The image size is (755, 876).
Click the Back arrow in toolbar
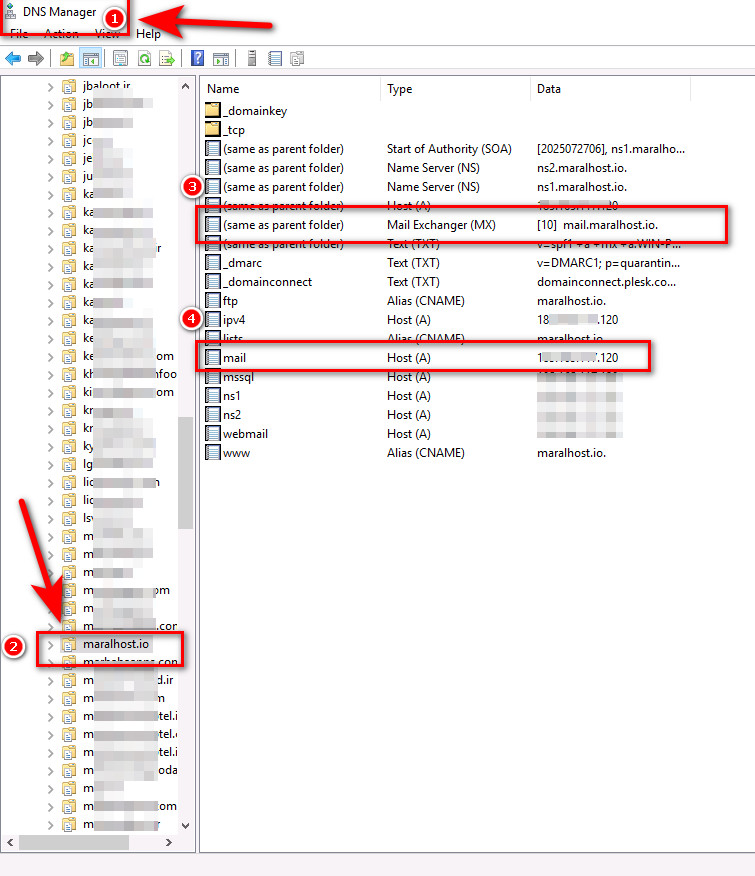(x=13, y=59)
